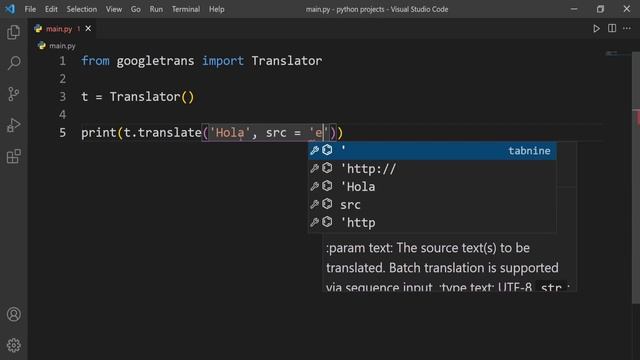Open the Run and Debug view

click(x=13, y=125)
